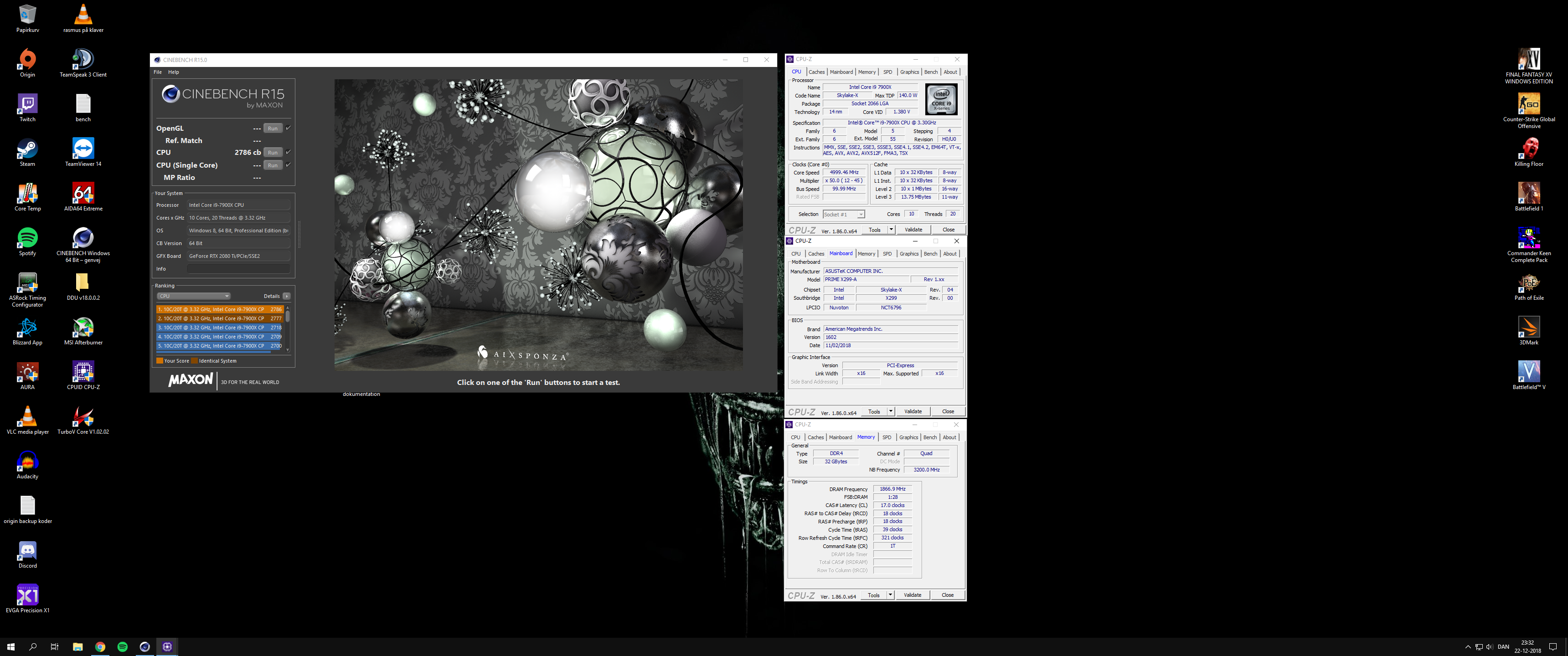Launch Spotify from the desktop icon
This screenshot has height=656, width=1568.
click(x=27, y=241)
